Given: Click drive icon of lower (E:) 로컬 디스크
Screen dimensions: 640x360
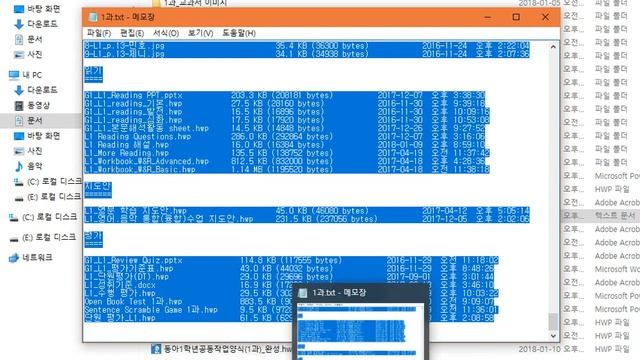Looking at the screenshot, I should pyautogui.click(x=13, y=238).
